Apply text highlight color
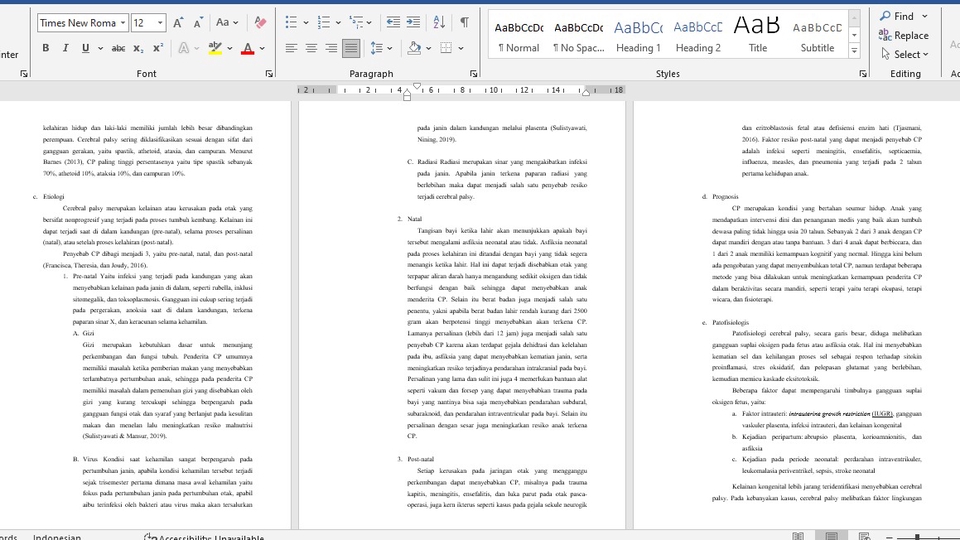 (215, 48)
